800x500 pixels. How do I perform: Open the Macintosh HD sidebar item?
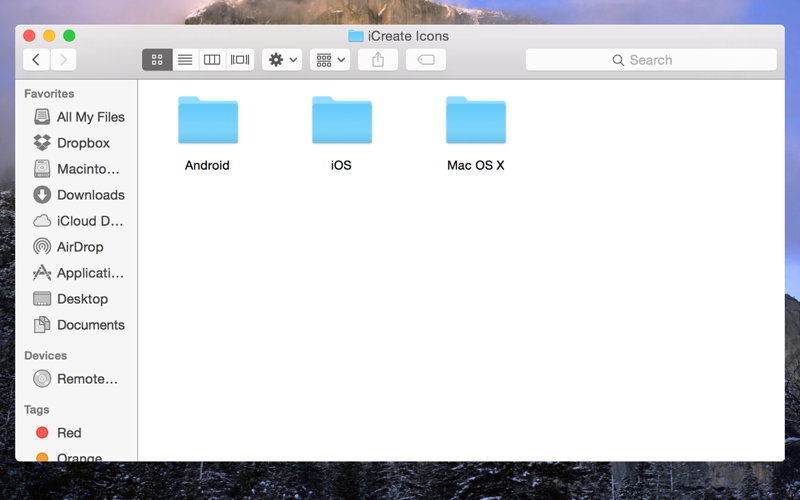77,169
